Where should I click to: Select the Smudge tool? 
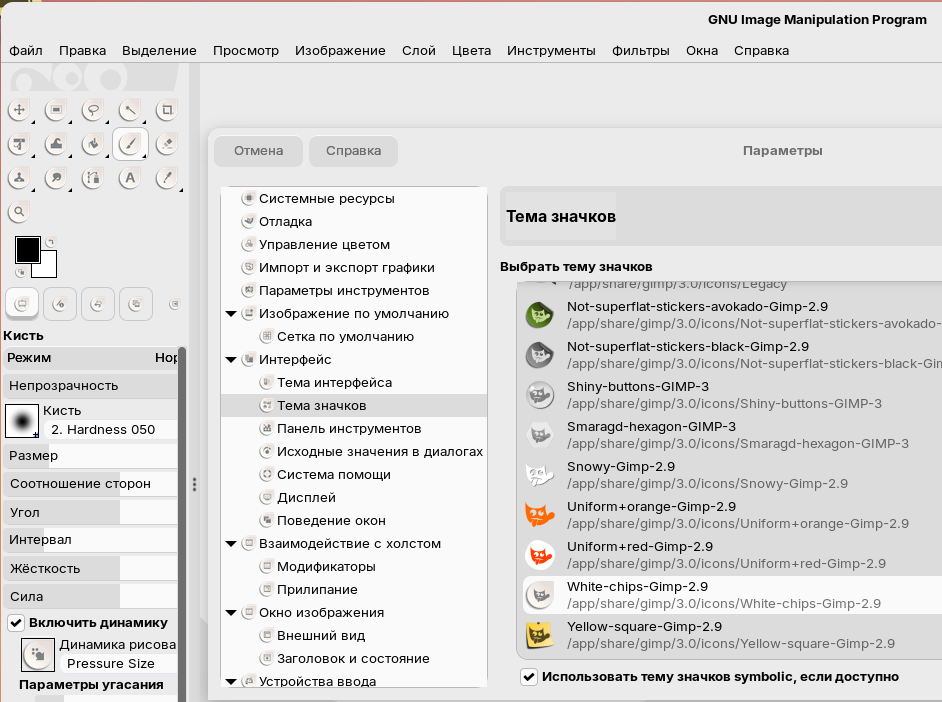(56, 178)
